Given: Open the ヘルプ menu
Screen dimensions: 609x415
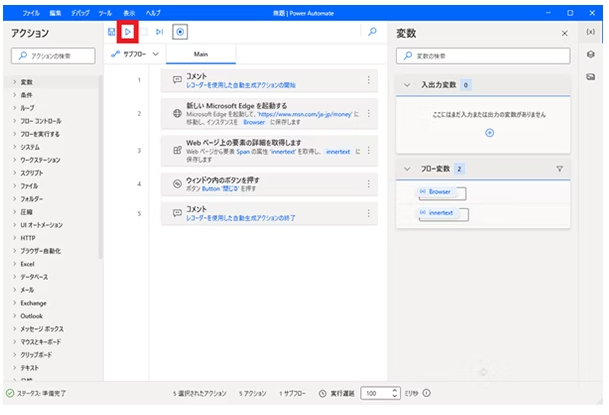Looking at the screenshot, I should pos(153,13).
